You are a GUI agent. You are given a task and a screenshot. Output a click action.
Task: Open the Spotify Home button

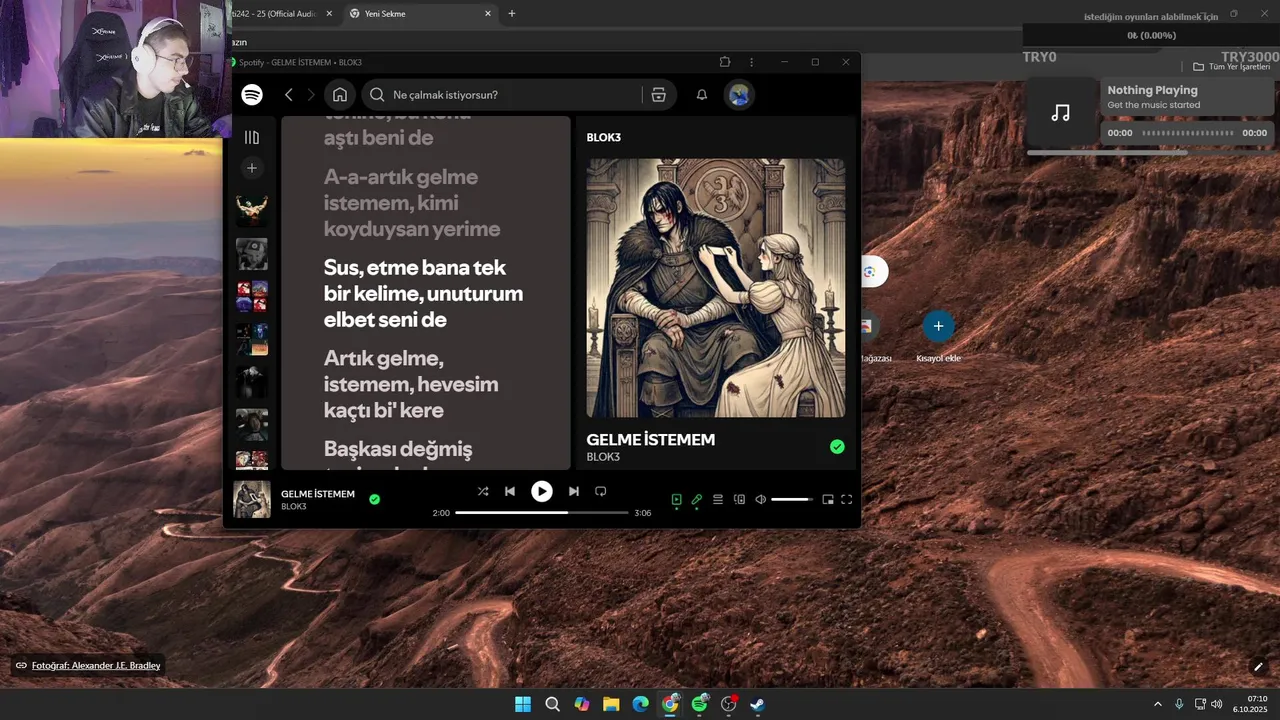[x=340, y=94]
